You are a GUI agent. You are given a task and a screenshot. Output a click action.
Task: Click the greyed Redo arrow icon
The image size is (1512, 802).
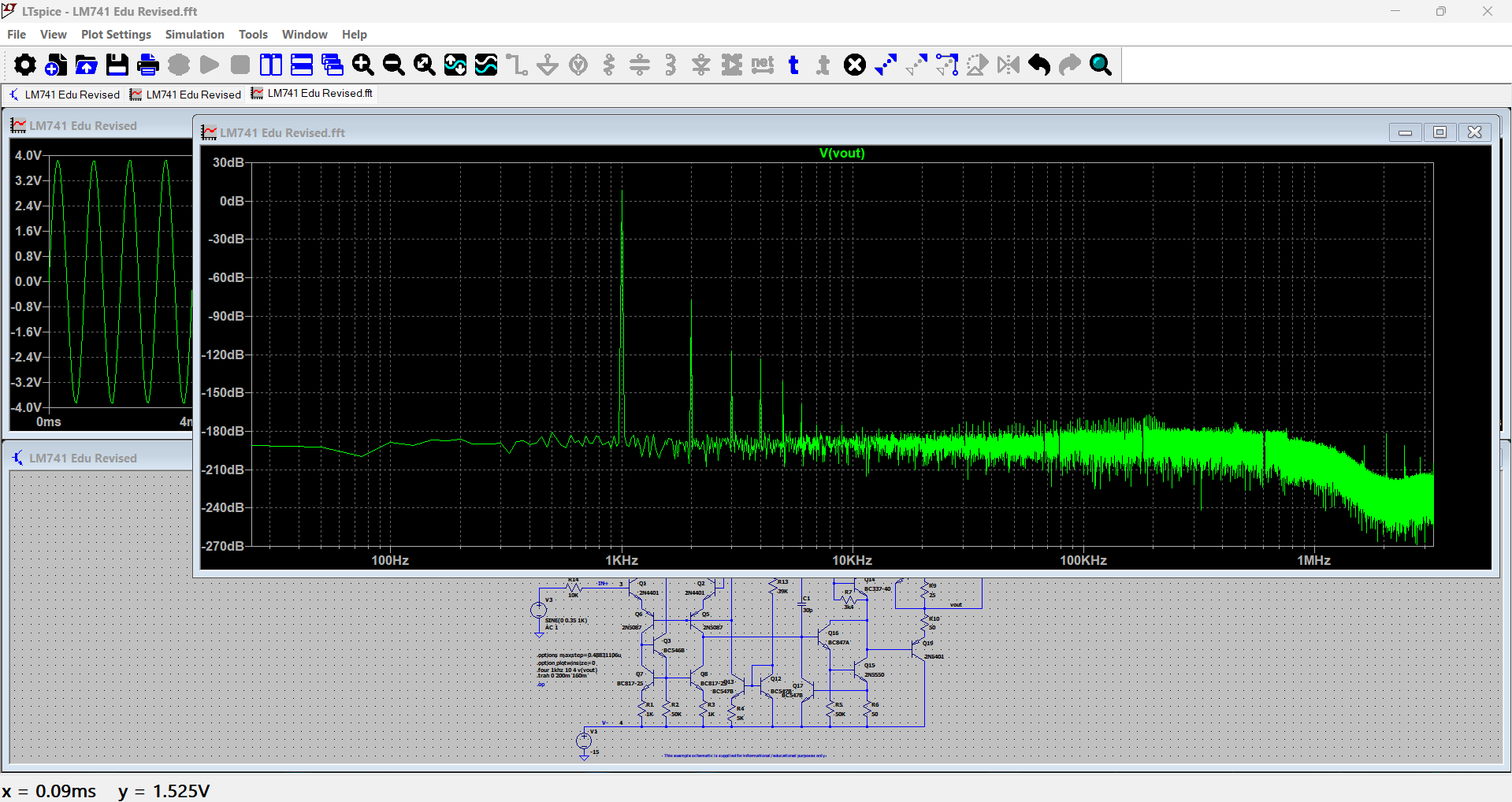(x=1070, y=65)
